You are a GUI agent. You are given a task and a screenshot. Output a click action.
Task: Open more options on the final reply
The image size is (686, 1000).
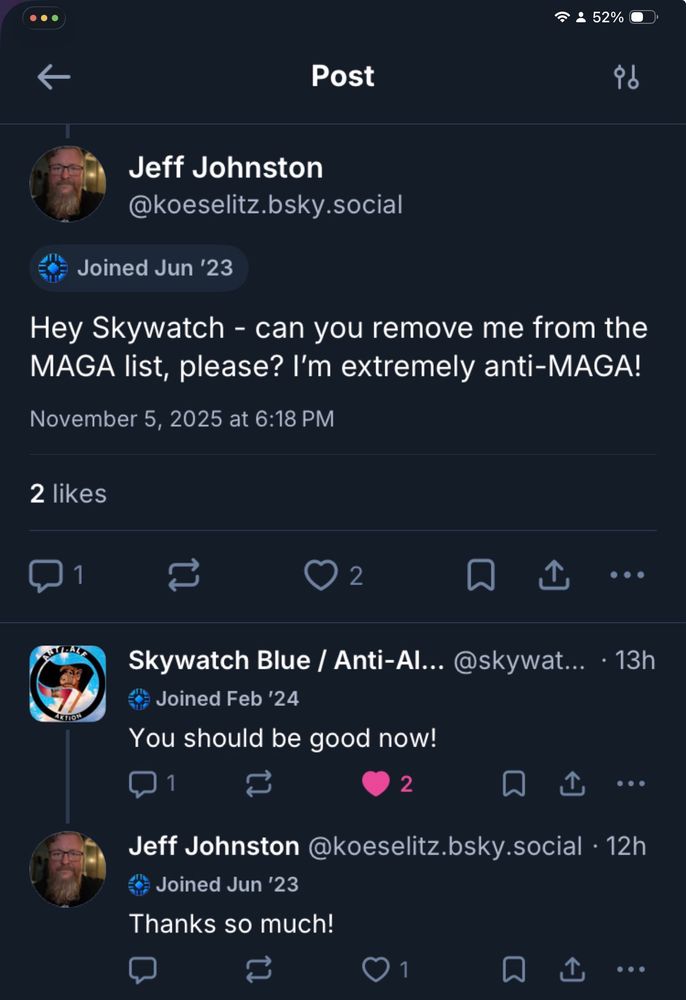[631, 969]
